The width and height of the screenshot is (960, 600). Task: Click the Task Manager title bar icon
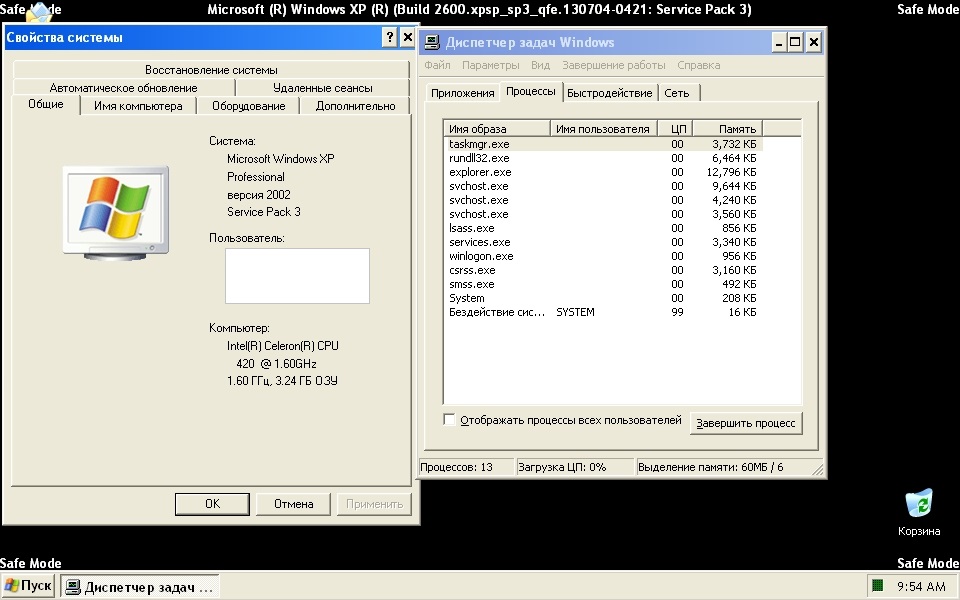[x=432, y=42]
